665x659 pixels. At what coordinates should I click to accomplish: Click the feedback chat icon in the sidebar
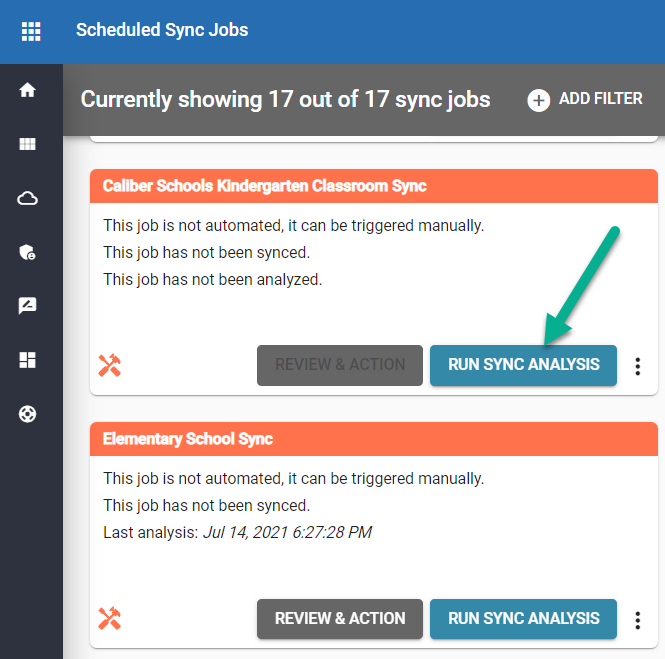tap(28, 307)
